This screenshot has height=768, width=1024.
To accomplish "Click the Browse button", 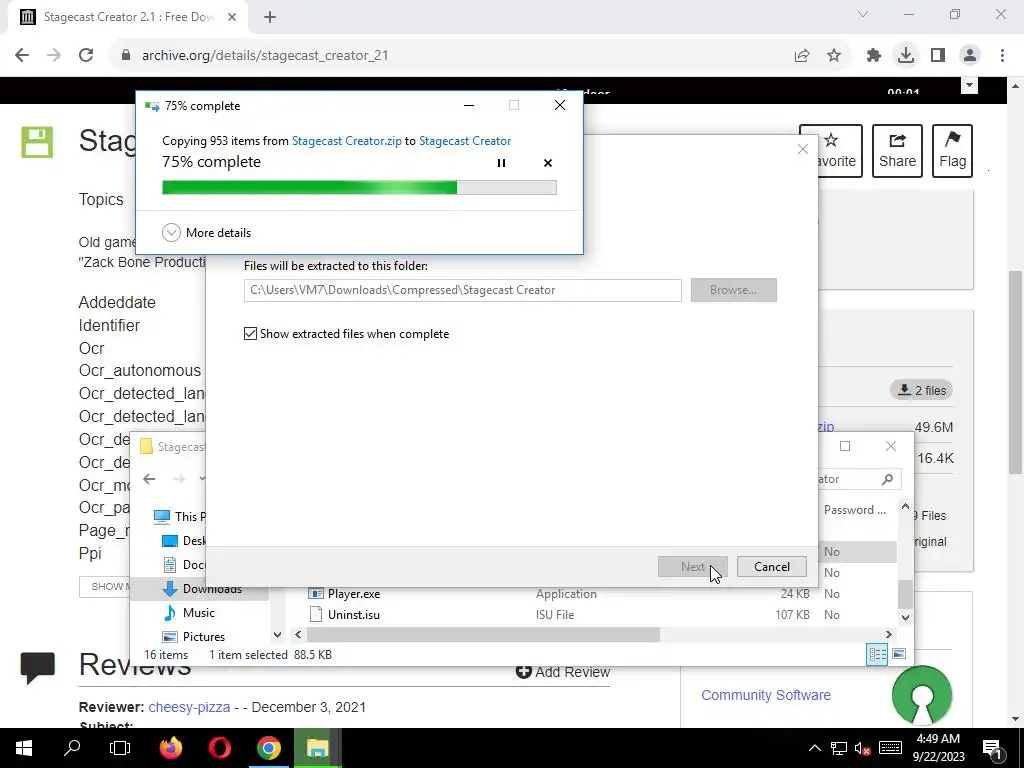I will [x=733, y=290].
